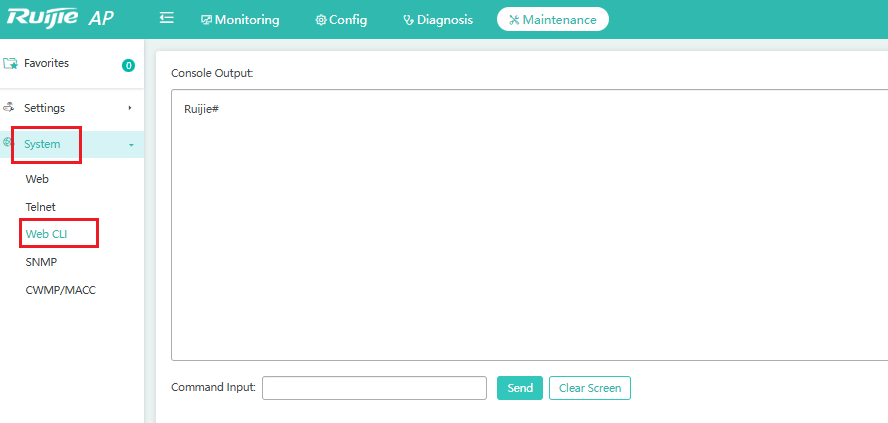This screenshot has height=423, width=888.
Task: Click the Favorites star-folder icon
Action: [x=10, y=63]
